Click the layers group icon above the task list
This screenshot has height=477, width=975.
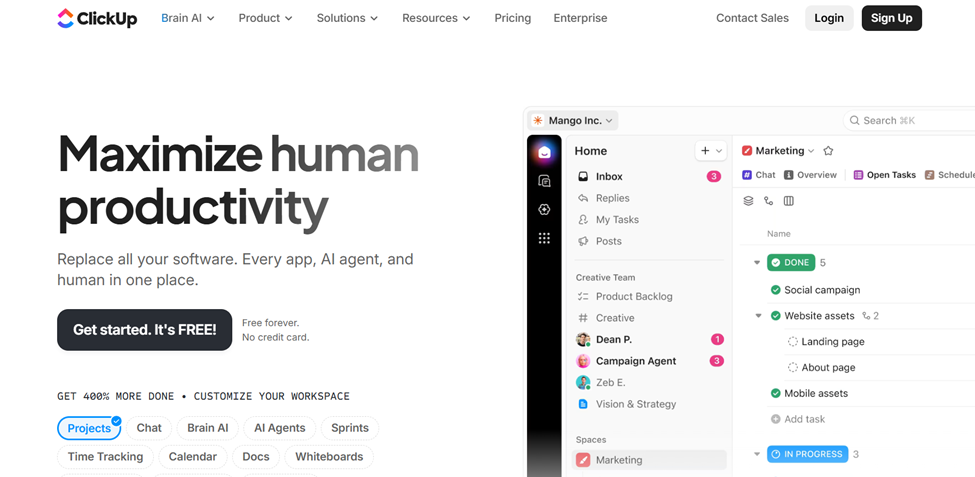coord(748,201)
